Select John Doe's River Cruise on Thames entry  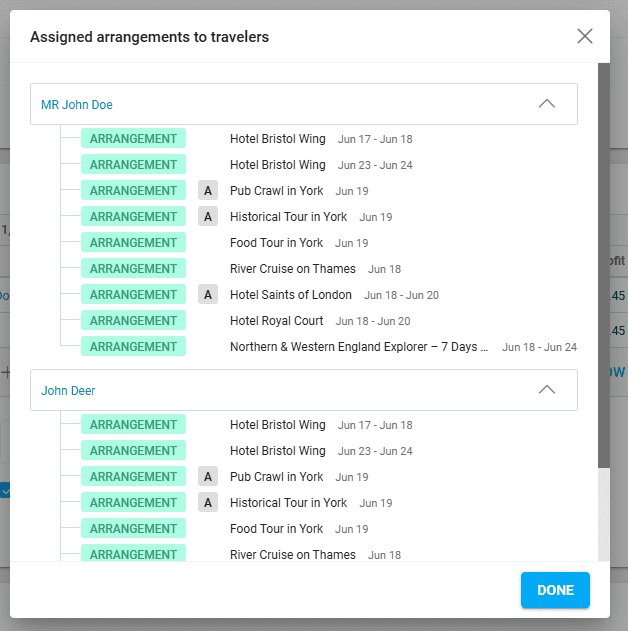(293, 269)
